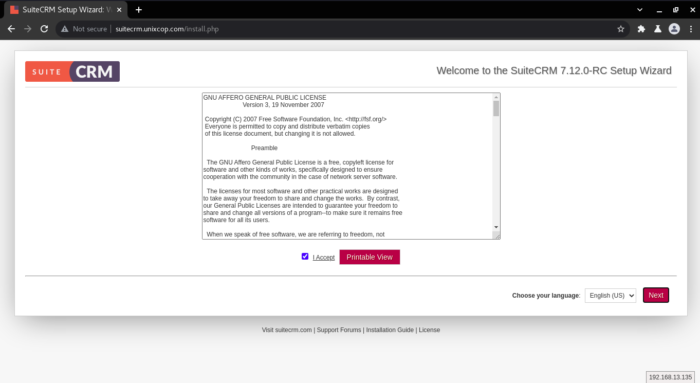
Task: Click the Choose your language label
Action: [546, 296]
